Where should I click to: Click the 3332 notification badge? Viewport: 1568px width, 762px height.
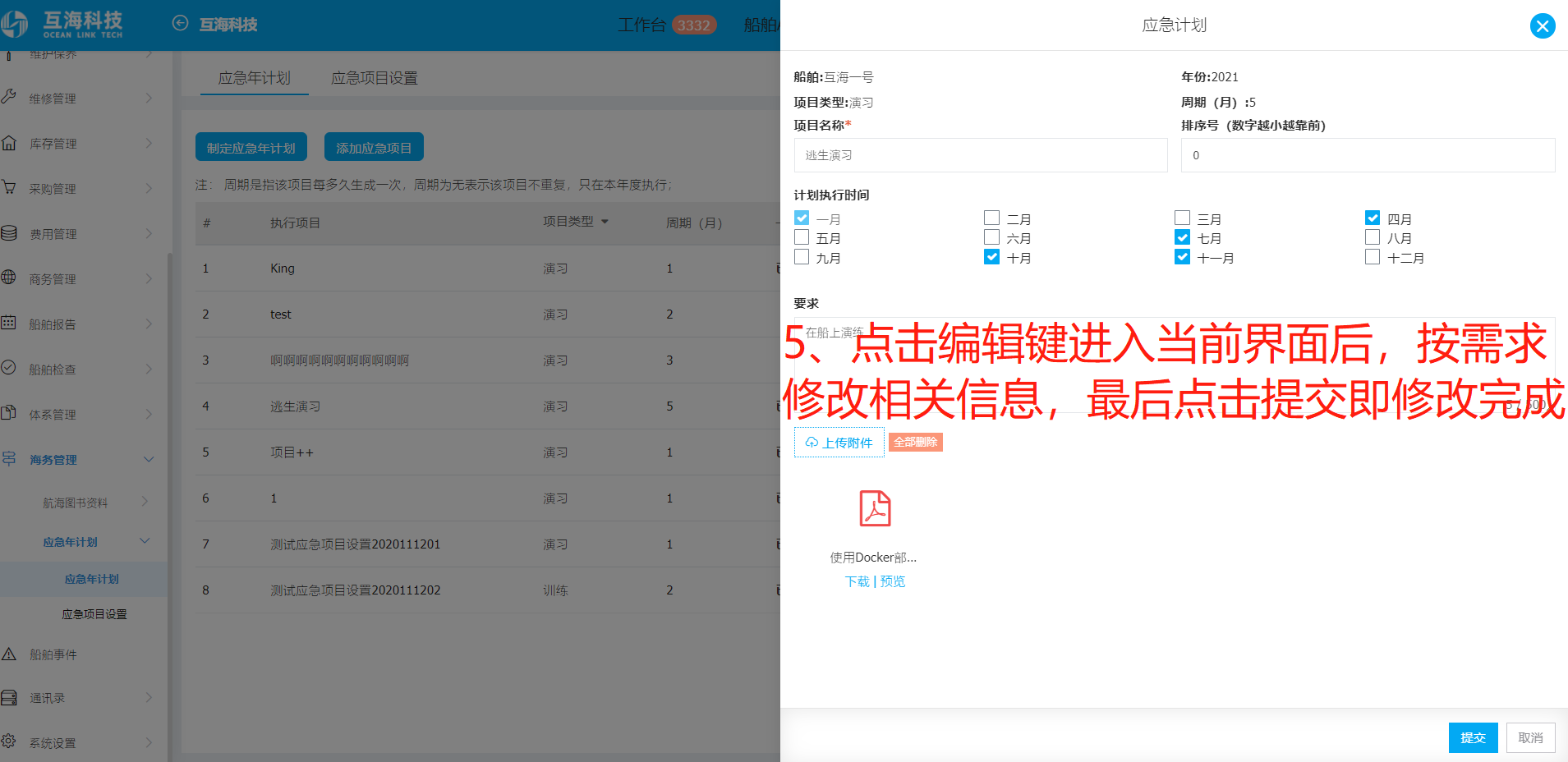[x=694, y=25]
